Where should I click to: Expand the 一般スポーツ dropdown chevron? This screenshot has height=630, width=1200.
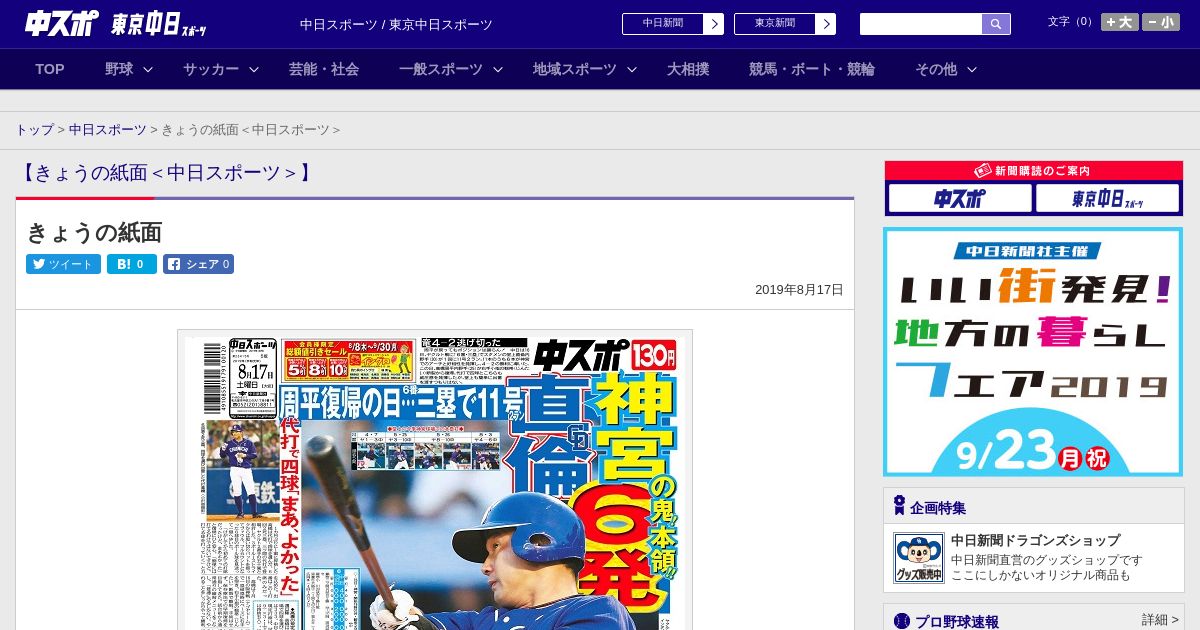click(498, 69)
